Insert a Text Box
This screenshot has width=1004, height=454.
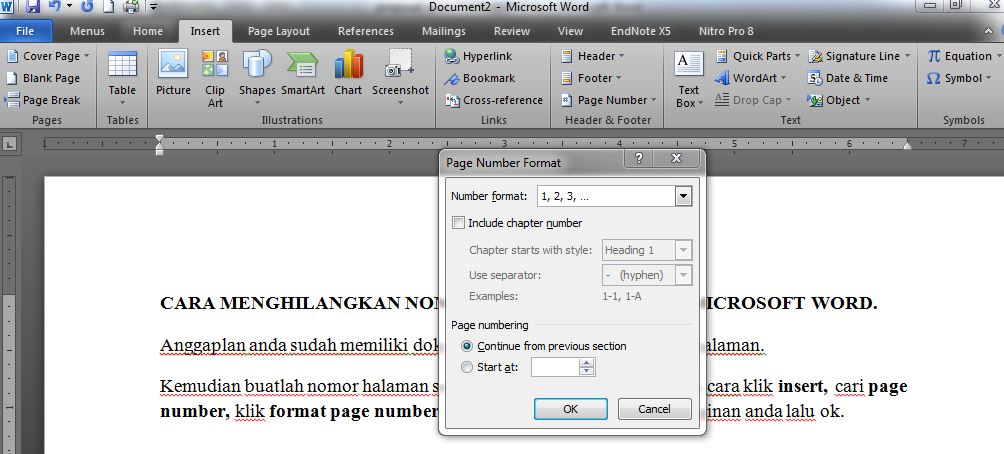[689, 79]
